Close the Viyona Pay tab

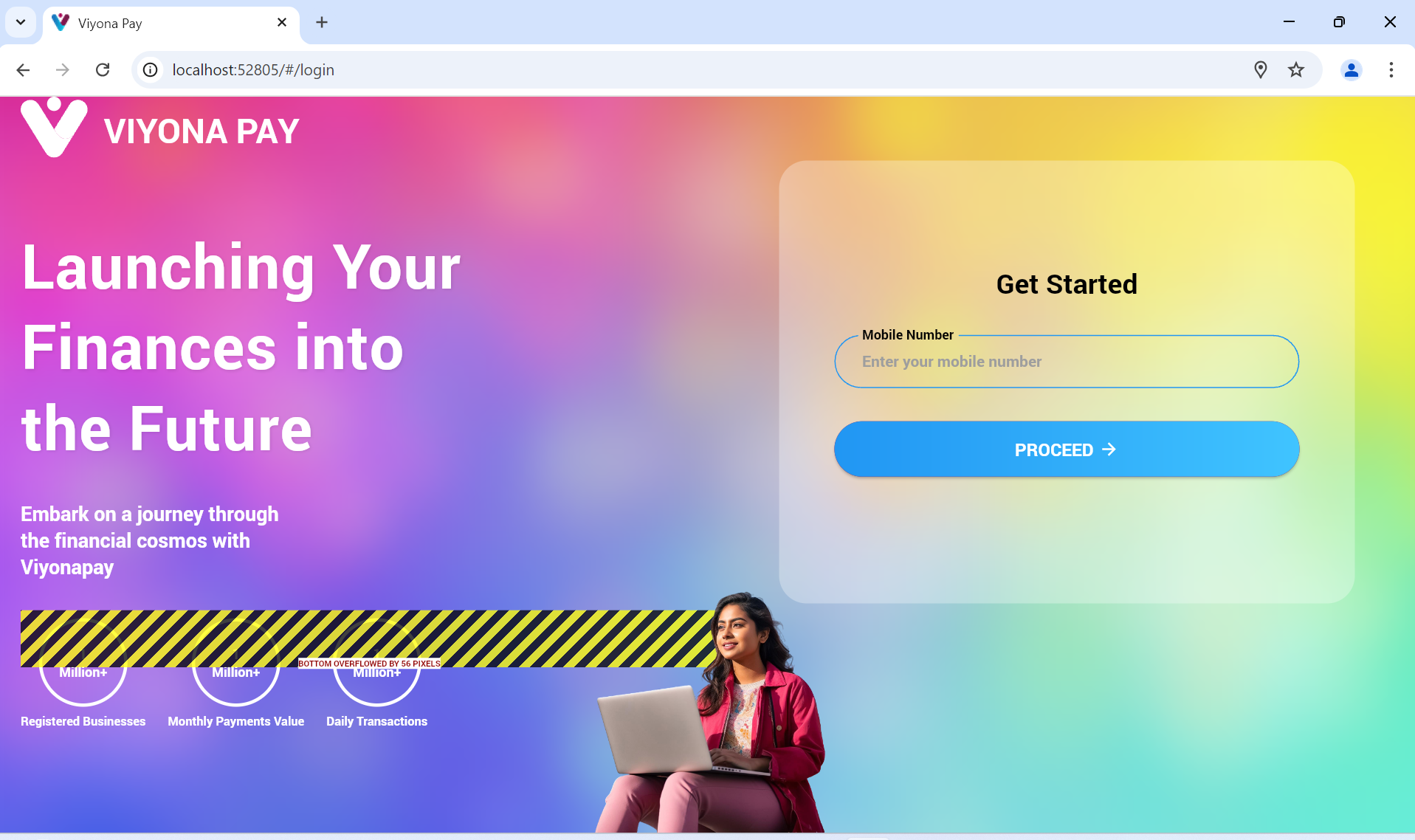tap(282, 23)
